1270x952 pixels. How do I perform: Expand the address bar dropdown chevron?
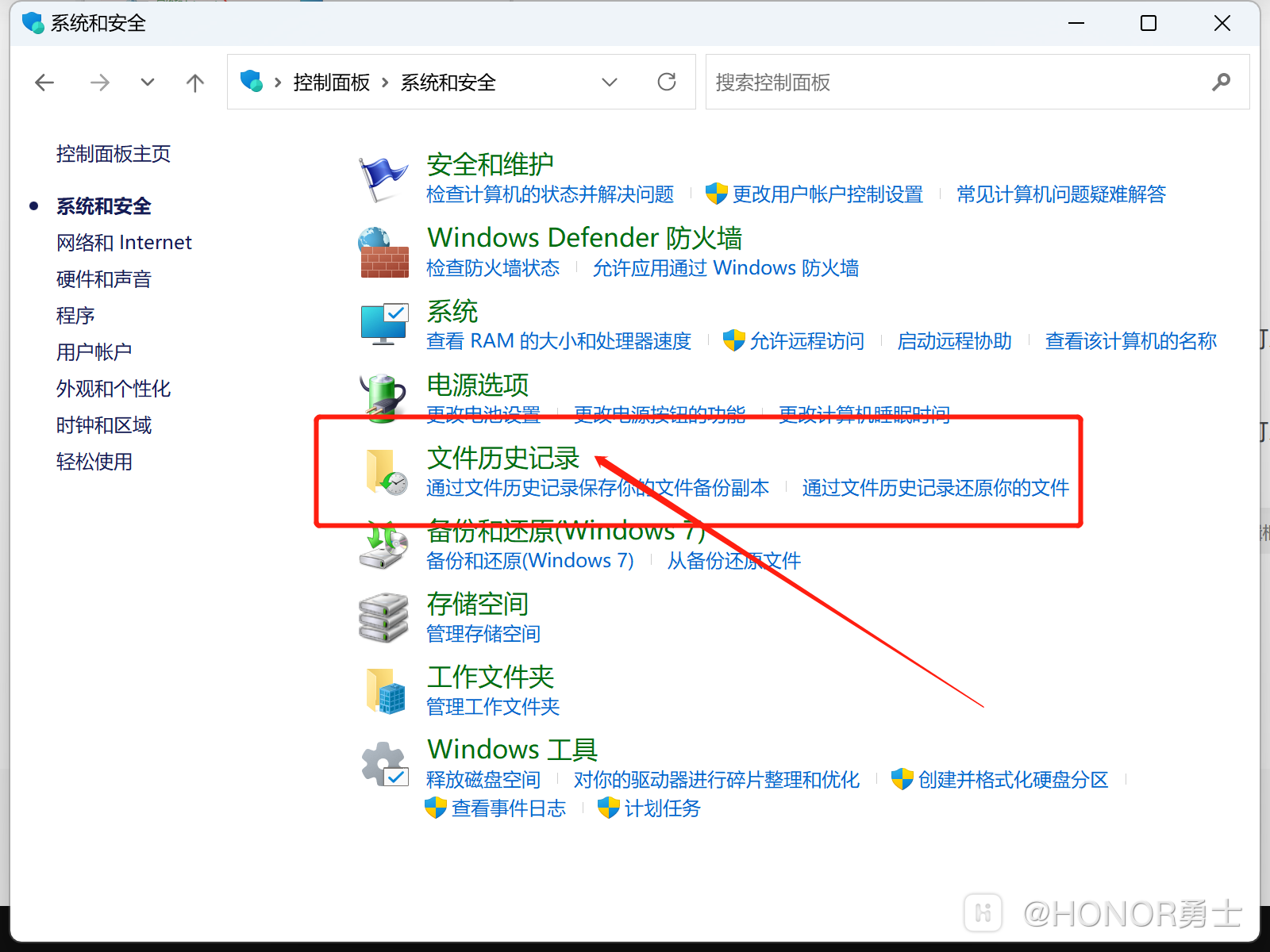pos(610,82)
